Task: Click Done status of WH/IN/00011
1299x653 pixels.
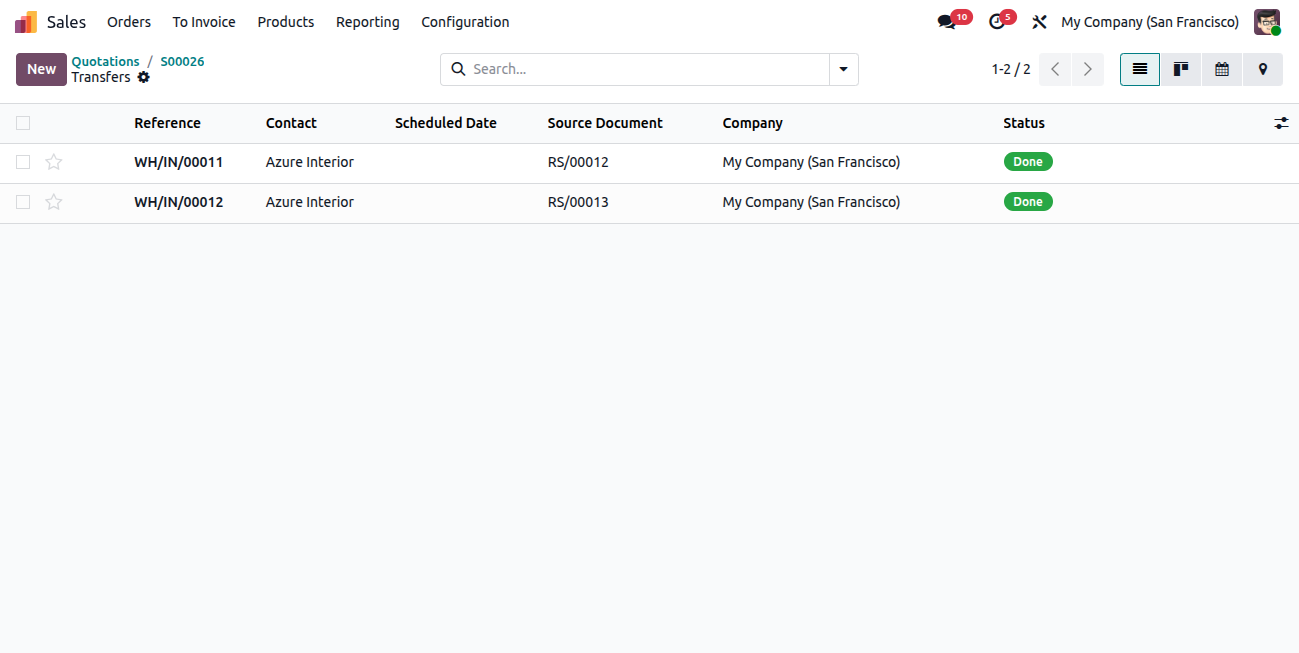Action: point(1028,162)
